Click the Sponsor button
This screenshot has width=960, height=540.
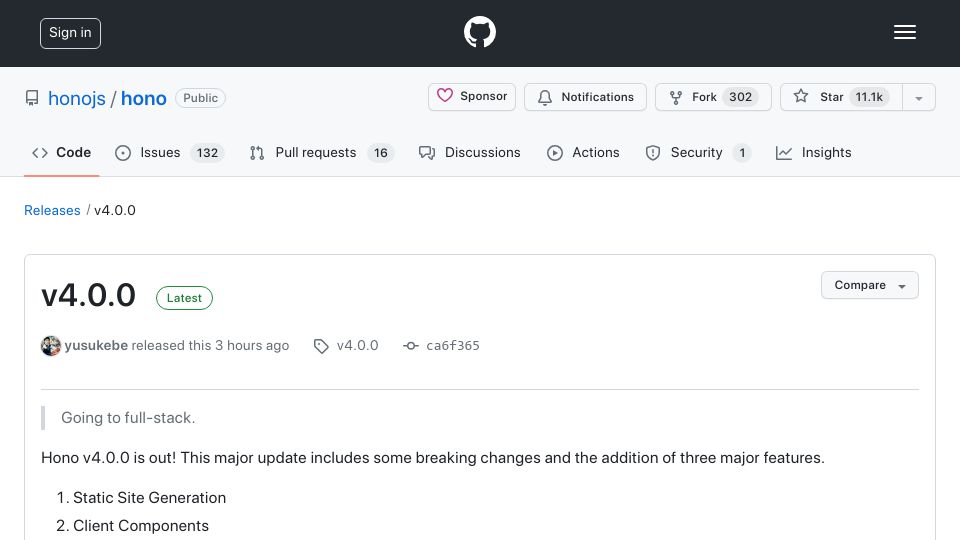(472, 97)
